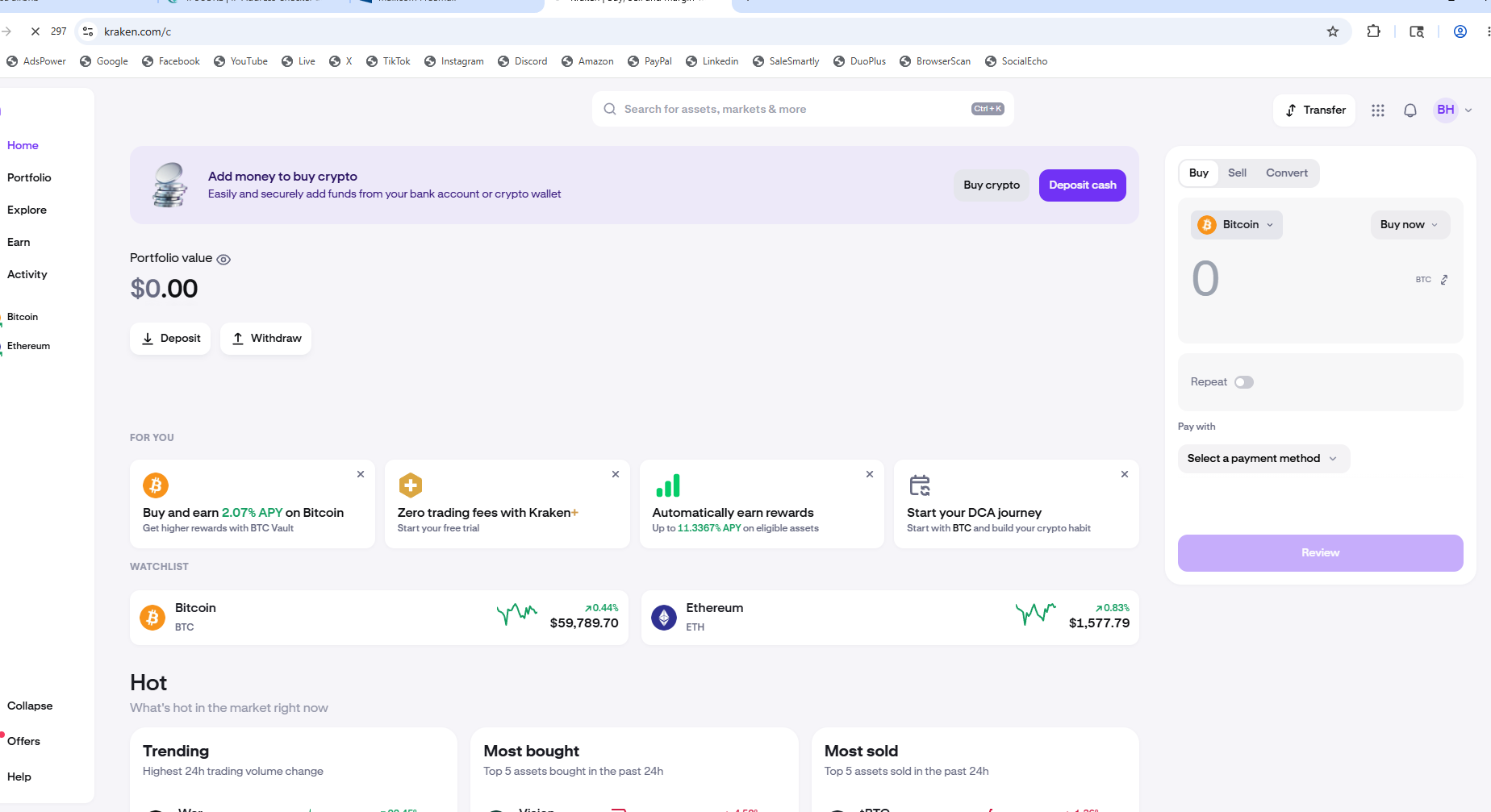1491x812 pixels.
Task: Open the SocialEcho bookmark
Action: [x=1017, y=61]
